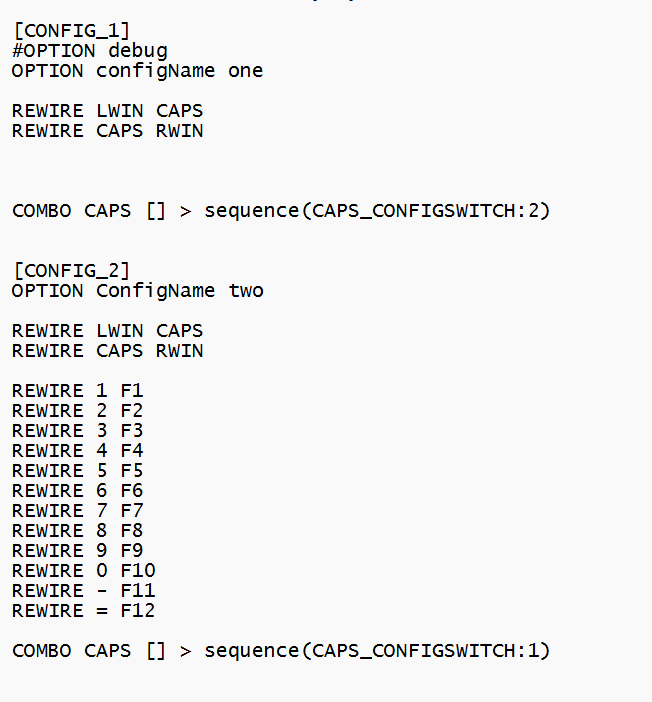Click the 'REWIRE 8 F8' line
652x702 pixels.
point(77,530)
